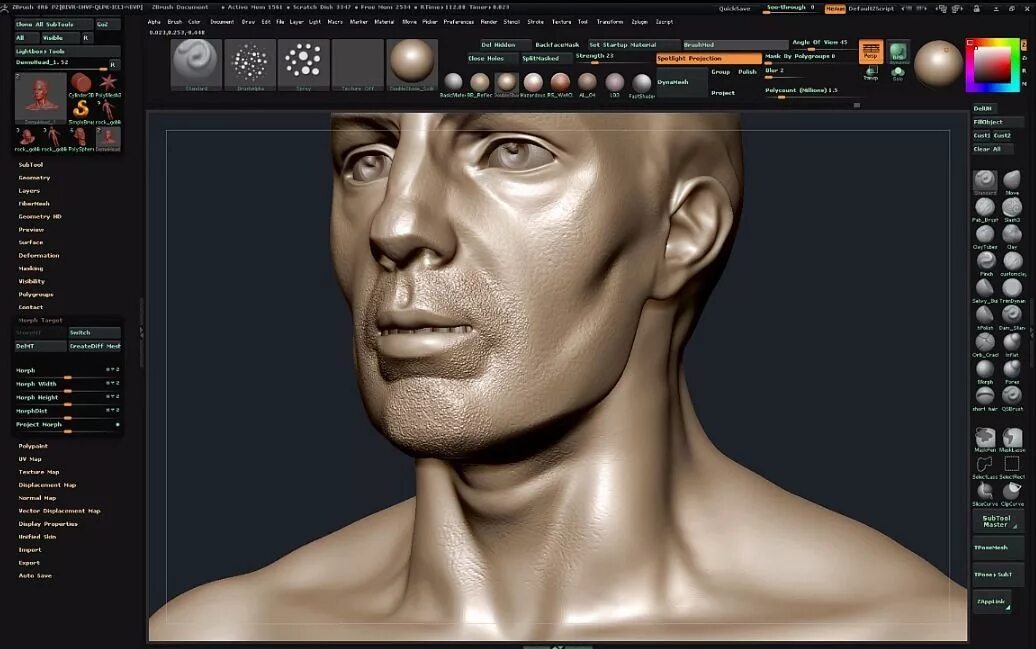The image size is (1036, 649).
Task: Click the Set Startup Material button
Action: [x=633, y=45]
